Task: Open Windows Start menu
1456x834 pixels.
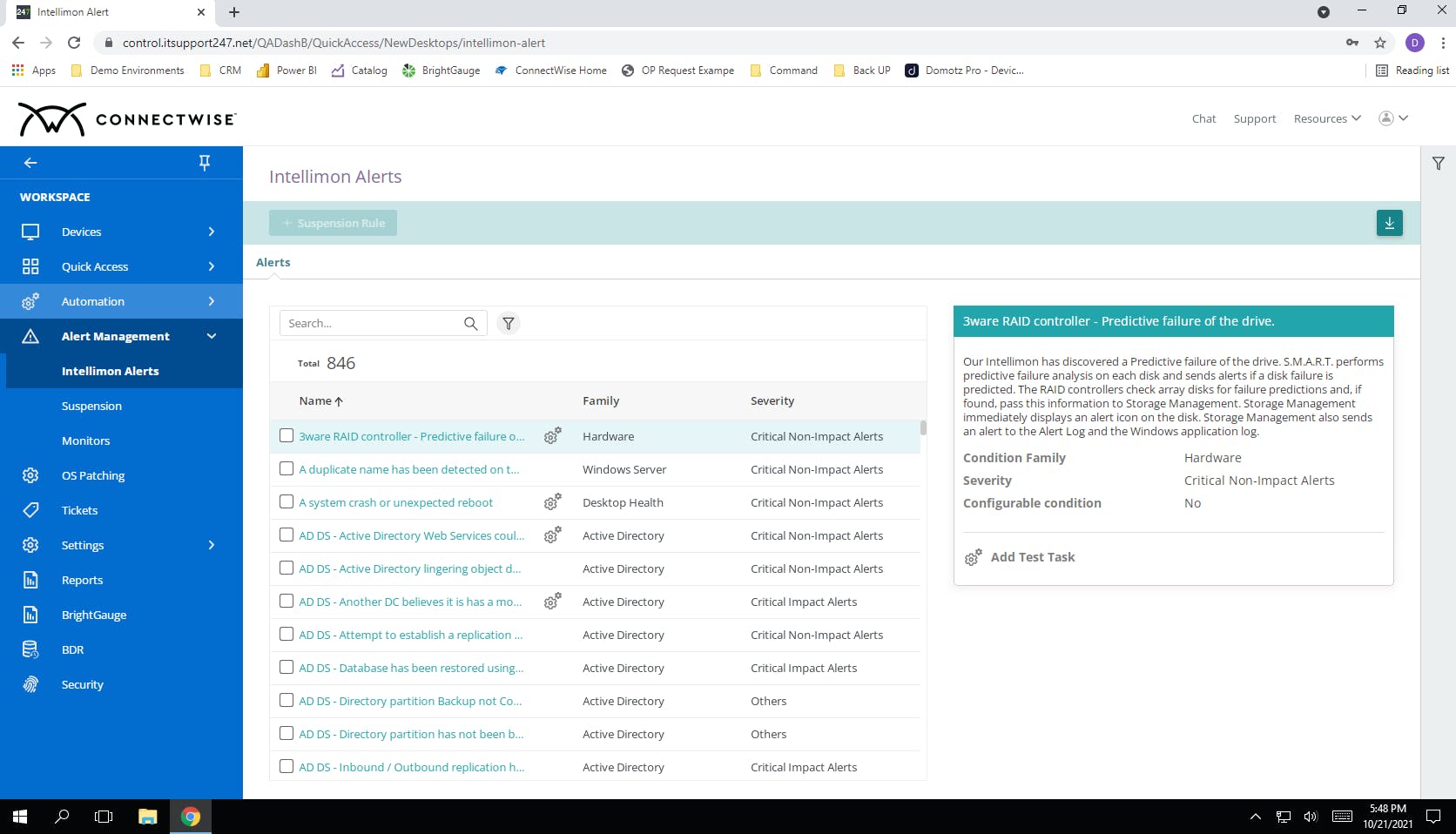Action: (20, 817)
